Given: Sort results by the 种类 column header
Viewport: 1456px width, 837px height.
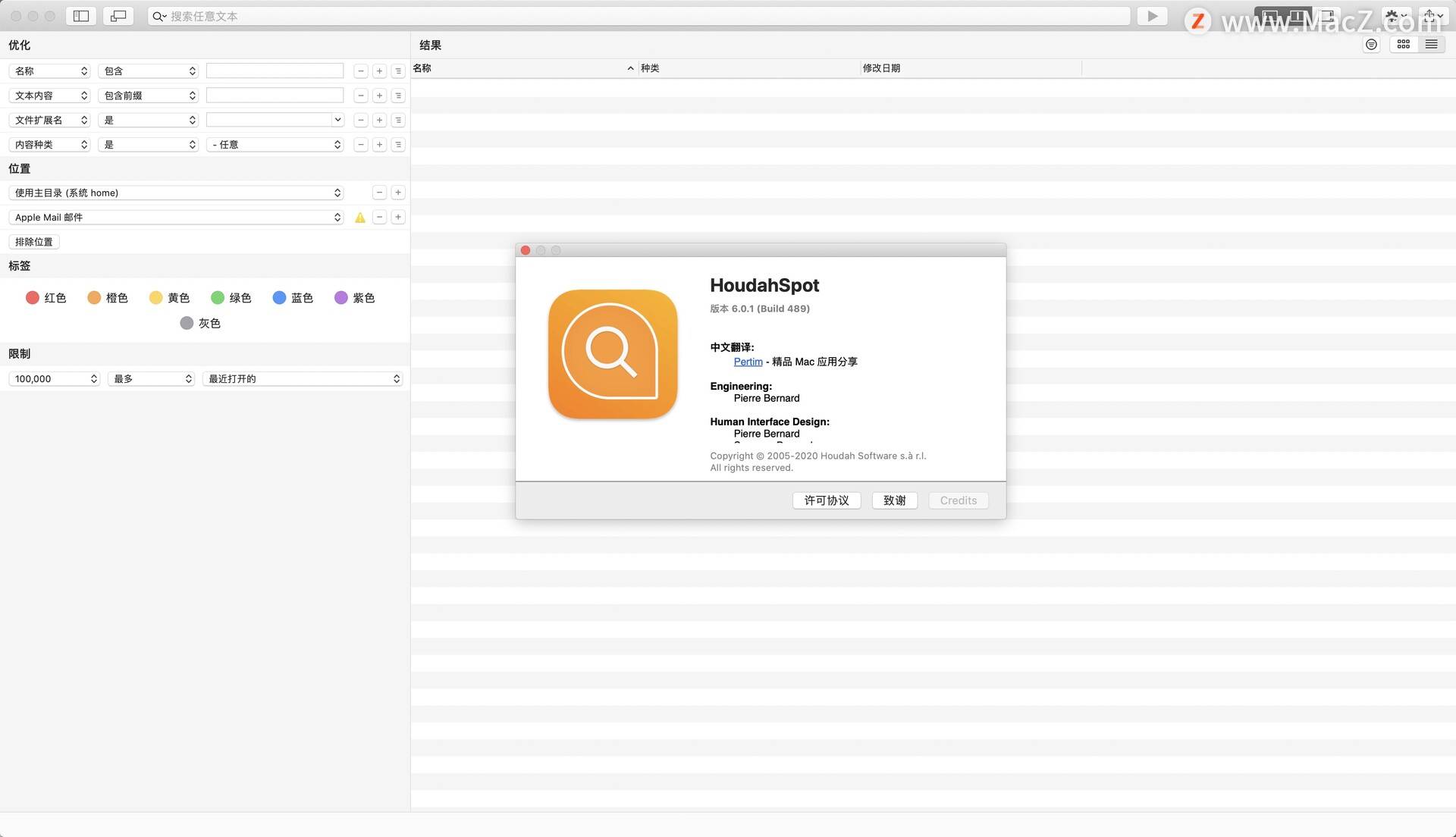Looking at the screenshot, I should [x=748, y=68].
